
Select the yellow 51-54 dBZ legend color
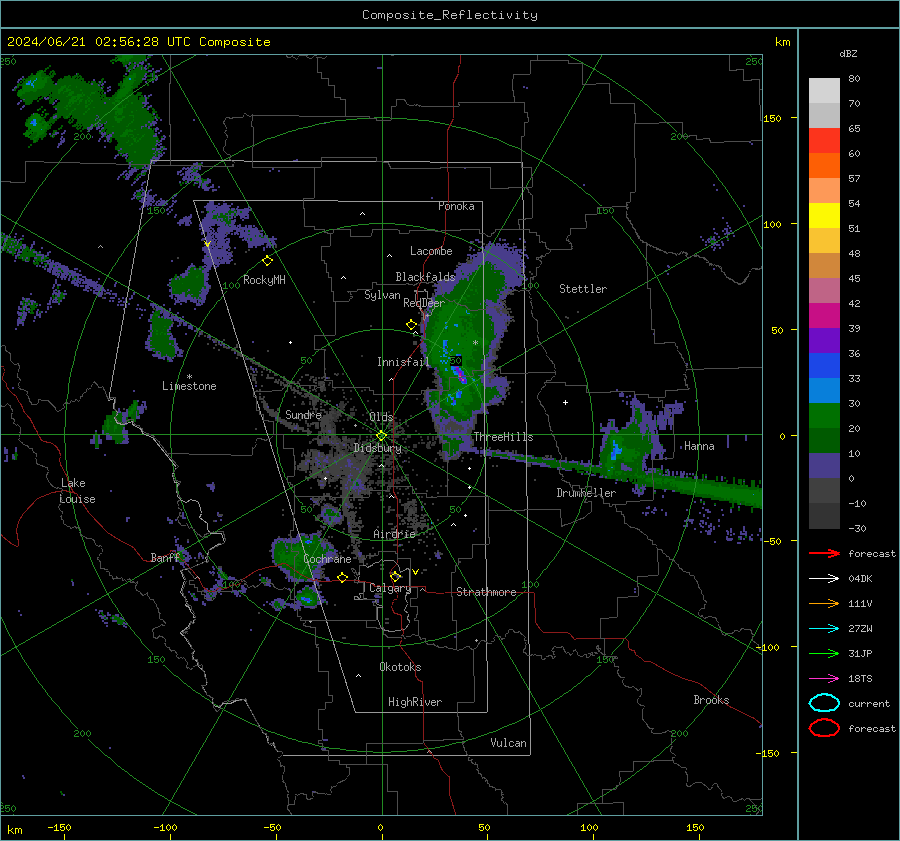[x=824, y=215]
